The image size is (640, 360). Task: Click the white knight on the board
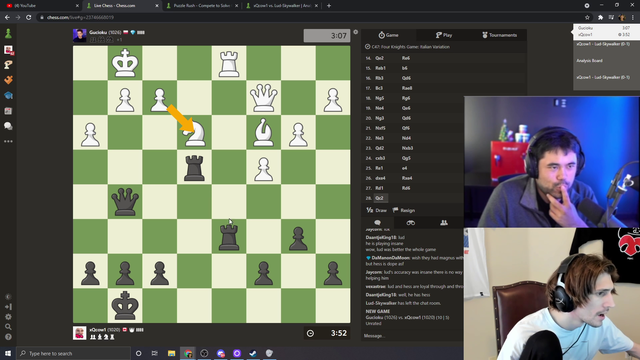194,132
